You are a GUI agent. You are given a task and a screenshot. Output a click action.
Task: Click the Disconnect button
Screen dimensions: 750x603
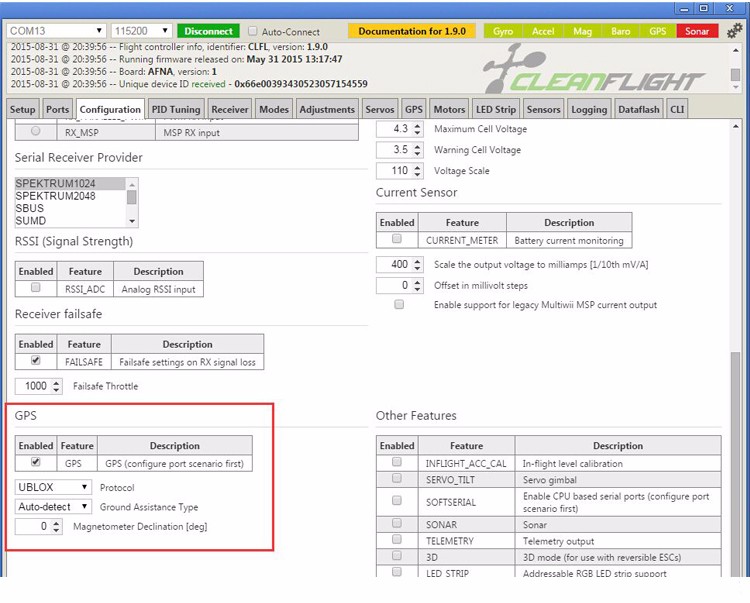tap(209, 31)
